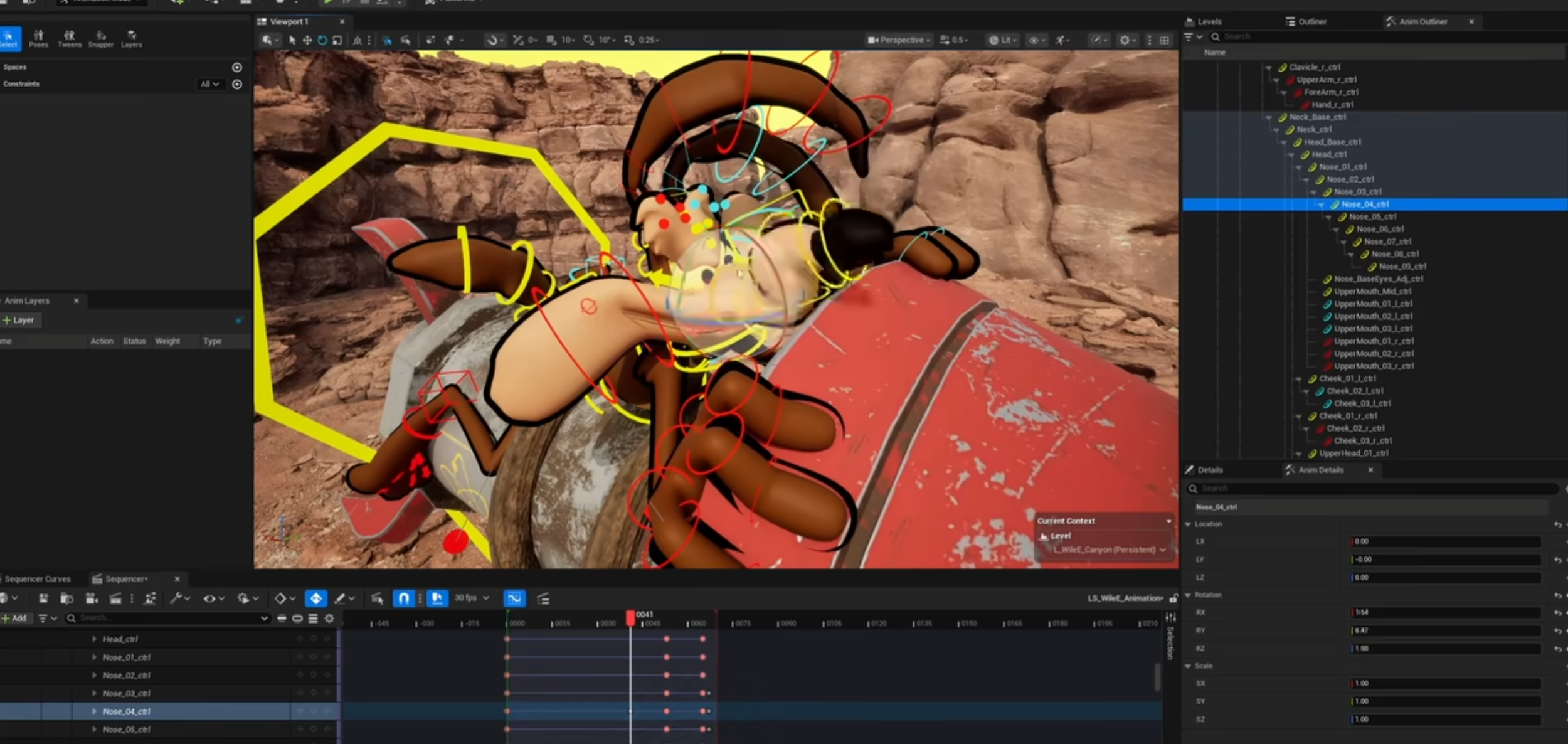This screenshot has width=1568, height=744.
Task: Click the sequencer track filter icon
Action: pyautogui.click(x=47, y=619)
